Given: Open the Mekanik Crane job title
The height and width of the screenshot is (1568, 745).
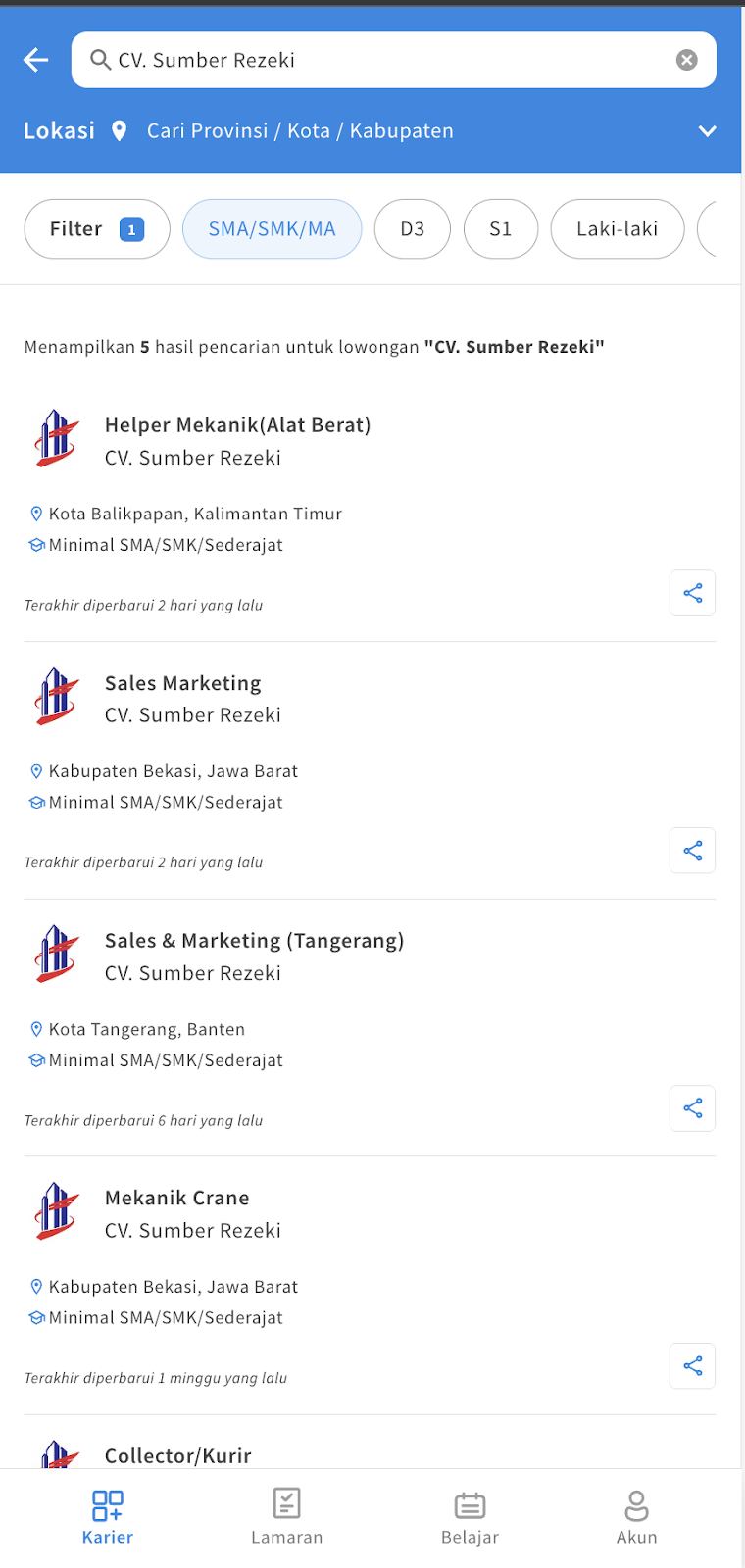Looking at the screenshot, I should point(177,1198).
